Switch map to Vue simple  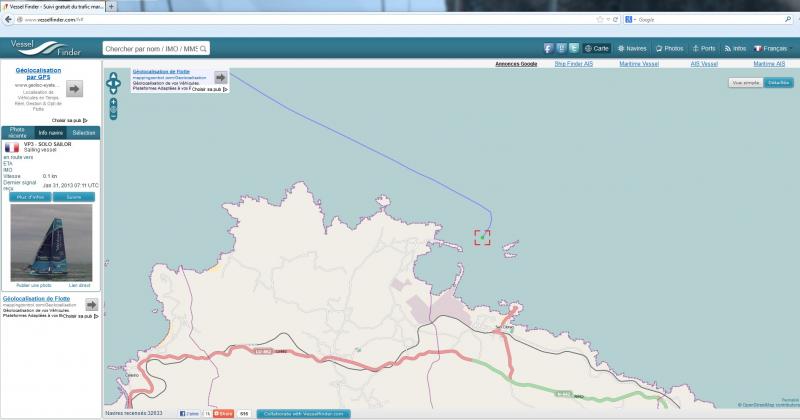pos(745,83)
